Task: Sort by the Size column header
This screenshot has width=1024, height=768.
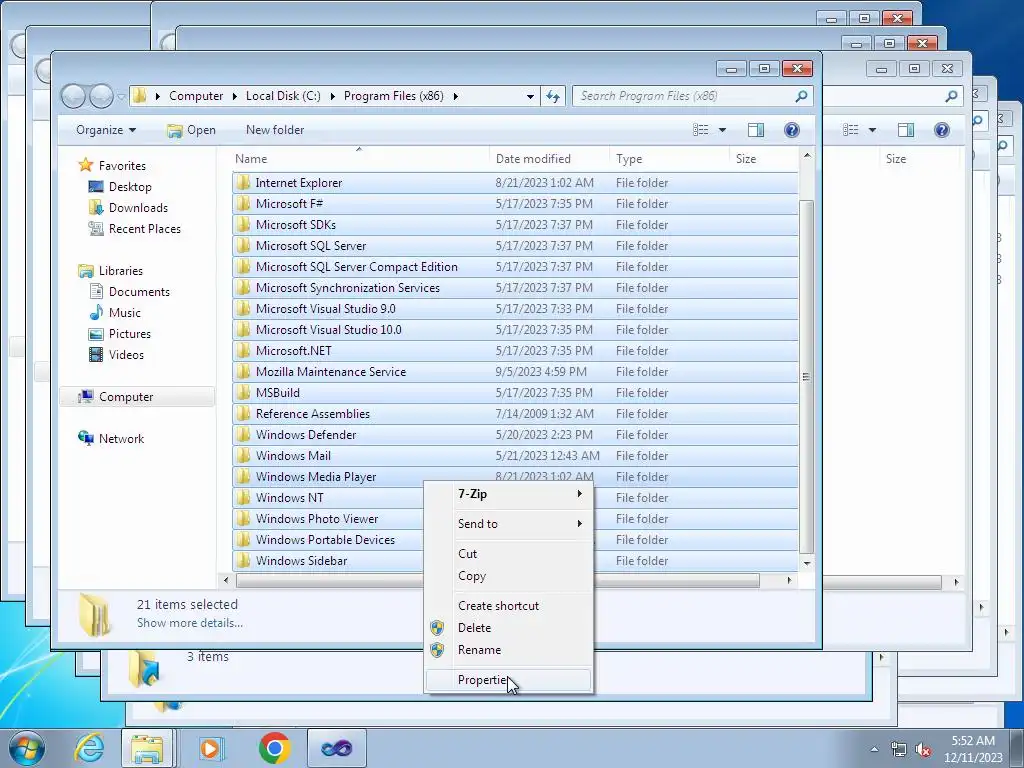Action: coord(763,159)
